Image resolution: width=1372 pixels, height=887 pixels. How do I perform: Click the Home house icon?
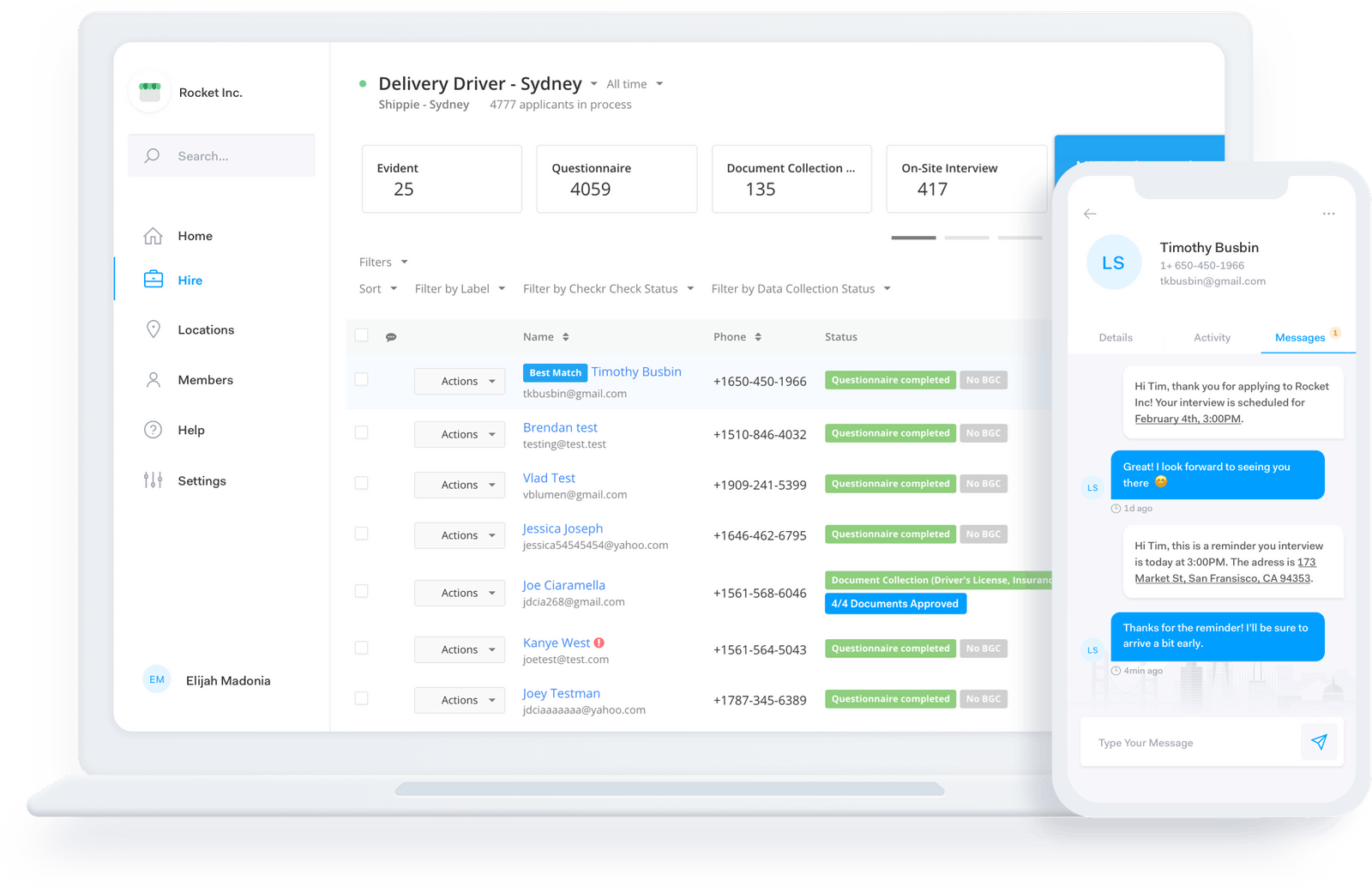(x=153, y=236)
